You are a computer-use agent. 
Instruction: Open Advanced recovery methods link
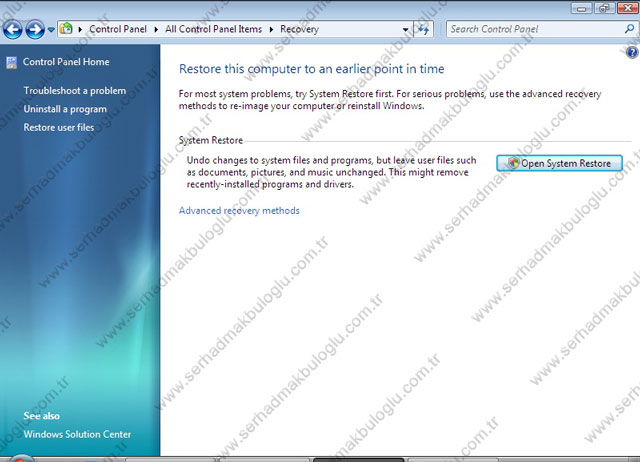pyautogui.click(x=239, y=211)
